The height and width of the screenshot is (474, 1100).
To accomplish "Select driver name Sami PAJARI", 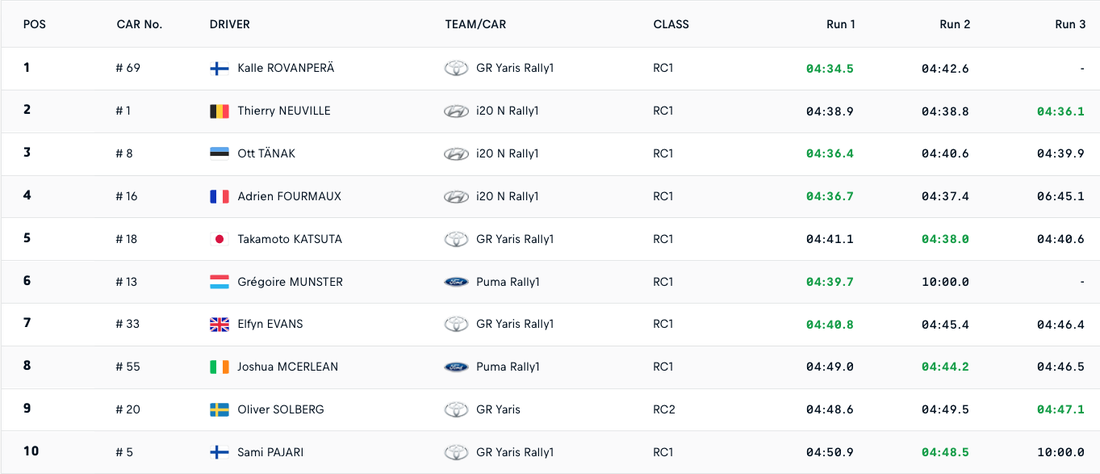I will tap(270, 452).
